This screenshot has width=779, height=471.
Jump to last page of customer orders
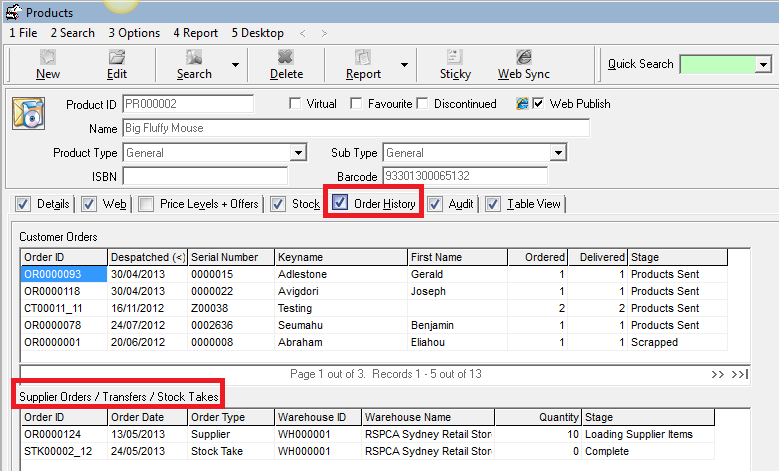coord(739,374)
